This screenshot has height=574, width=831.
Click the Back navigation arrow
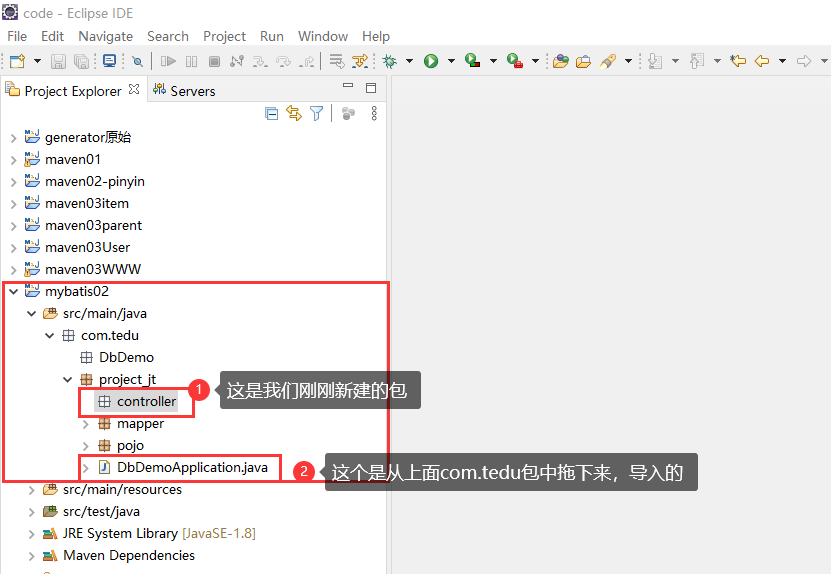click(762, 61)
